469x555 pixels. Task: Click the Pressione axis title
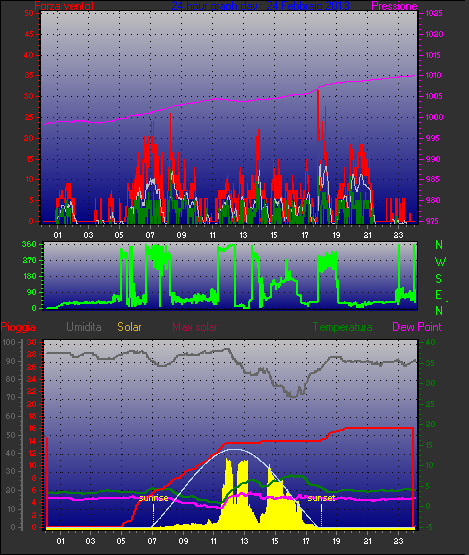pyautogui.click(x=394, y=6)
